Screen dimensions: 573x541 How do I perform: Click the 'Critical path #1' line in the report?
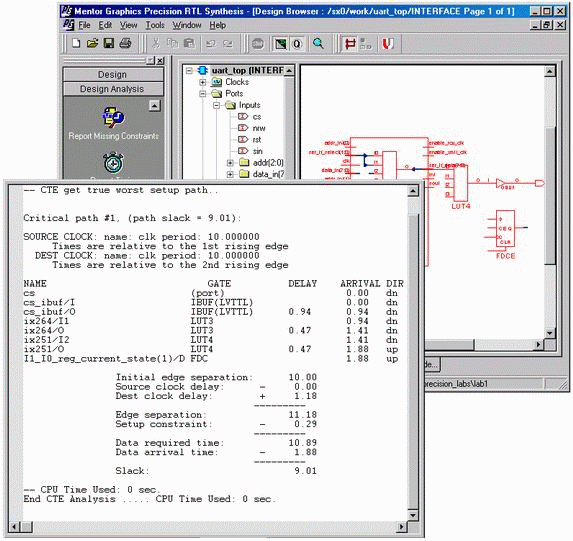pos(132,218)
